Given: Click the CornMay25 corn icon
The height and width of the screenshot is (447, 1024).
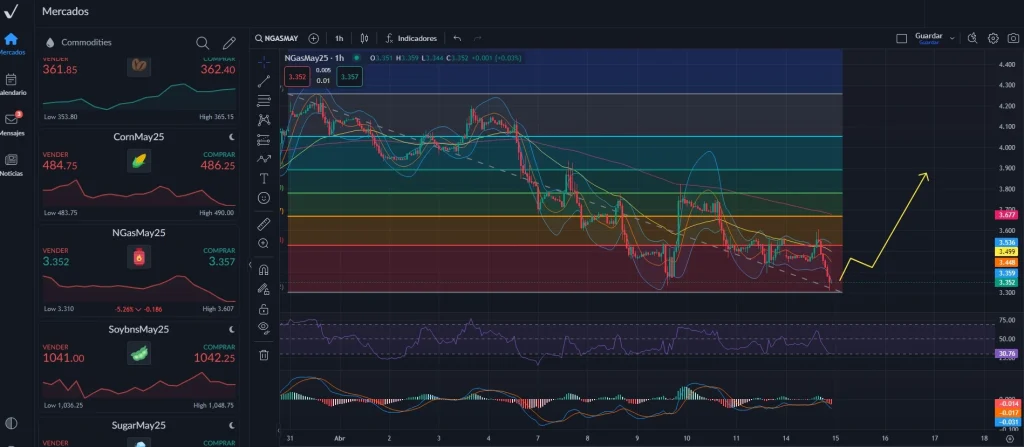Looking at the screenshot, I should pyautogui.click(x=138, y=161).
